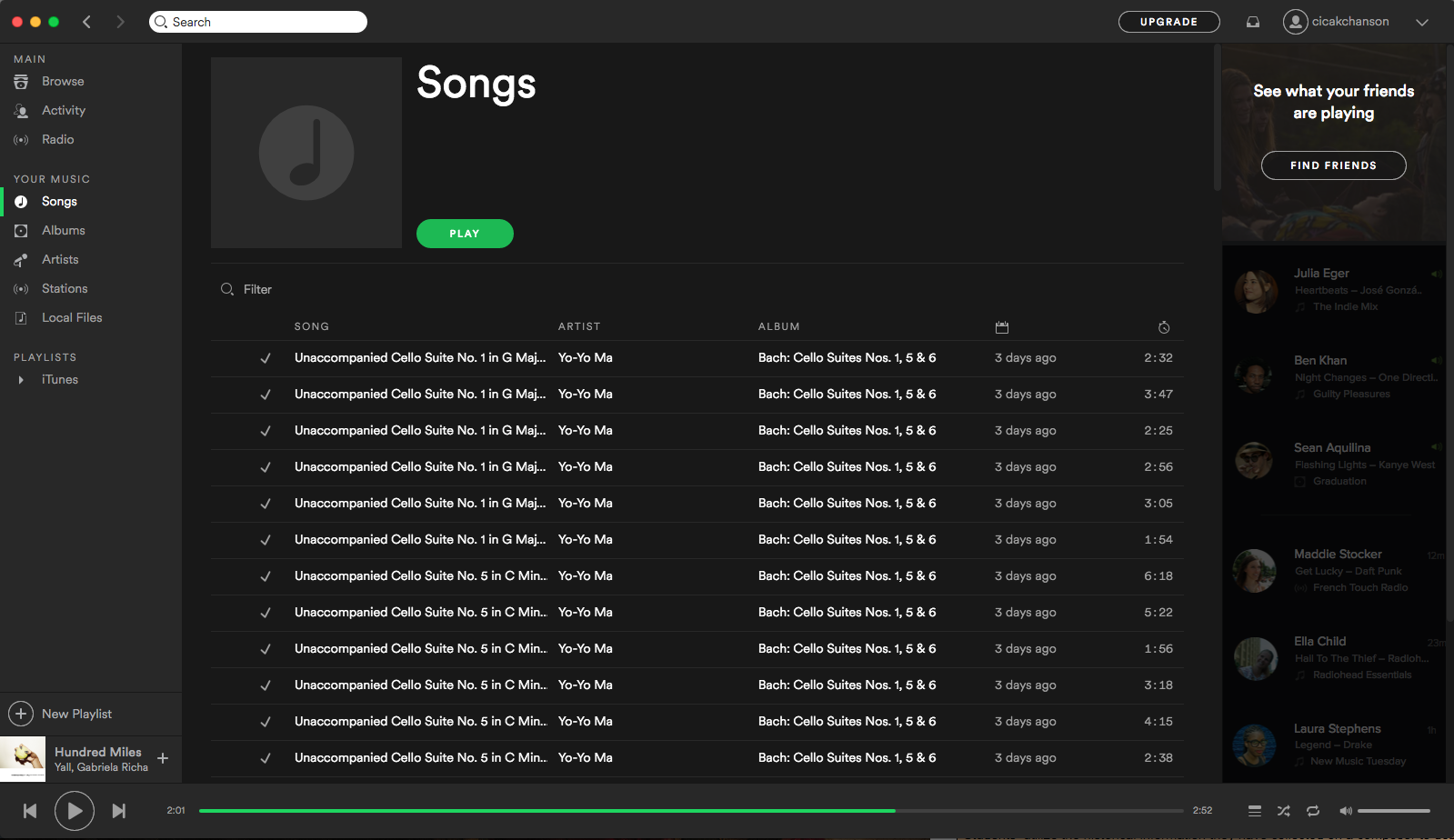
Task: Skip to previous track
Action: click(30, 811)
